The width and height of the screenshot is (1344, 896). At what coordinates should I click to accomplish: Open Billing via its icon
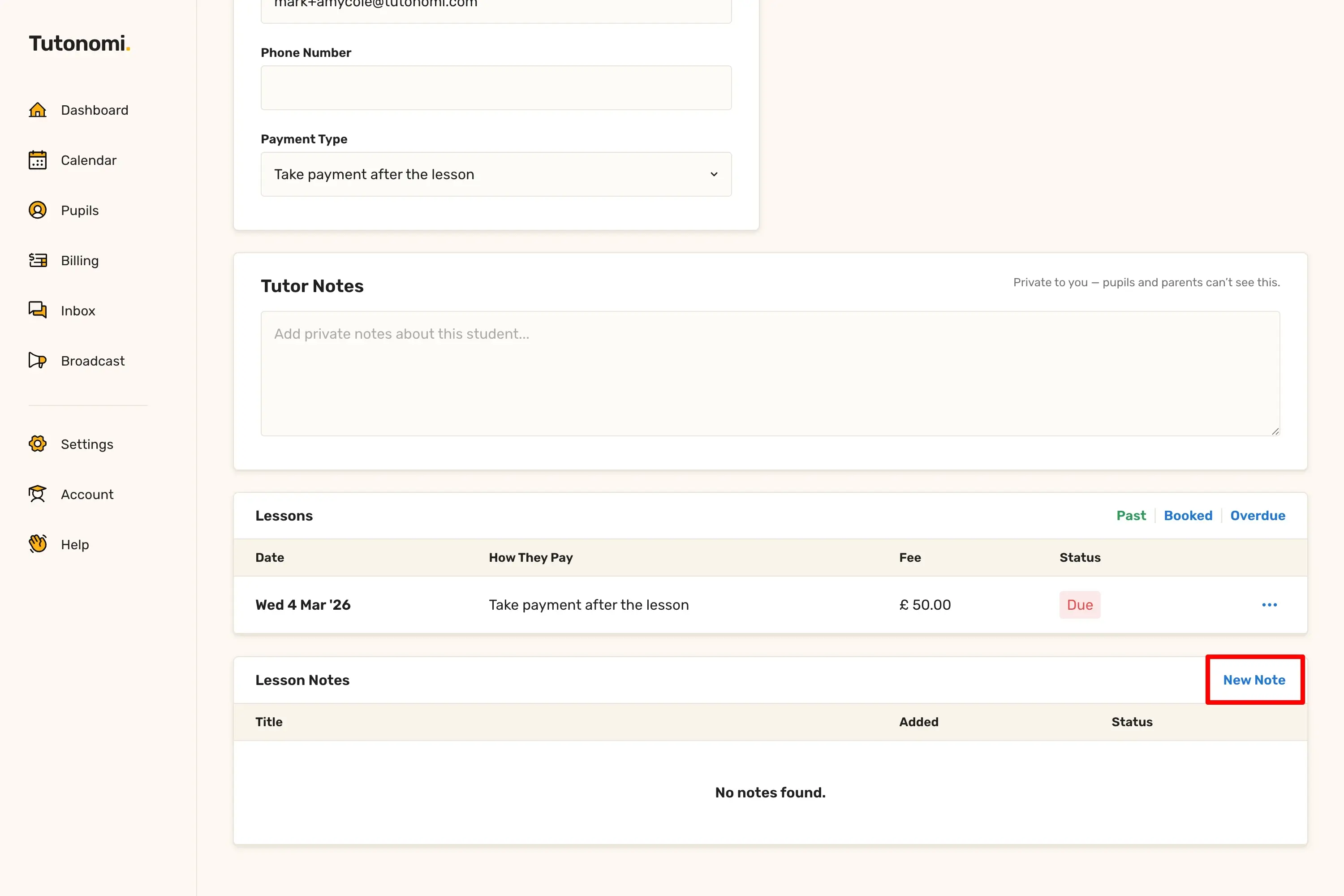pos(38,261)
